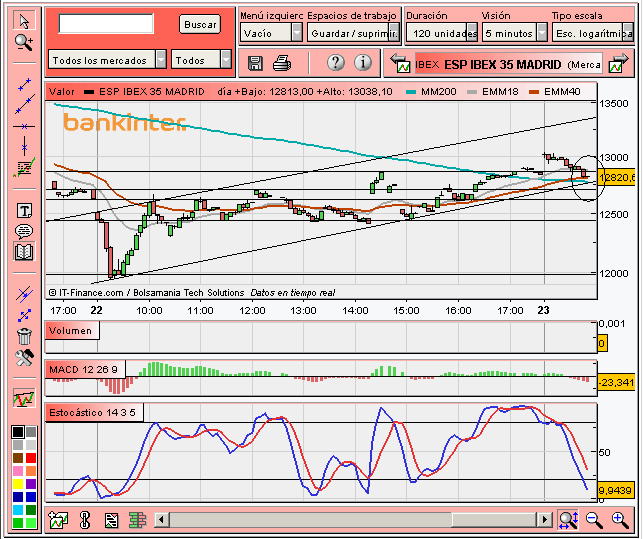Select the speech bubble comment tool
This screenshot has height=539, width=643.
click(24, 231)
